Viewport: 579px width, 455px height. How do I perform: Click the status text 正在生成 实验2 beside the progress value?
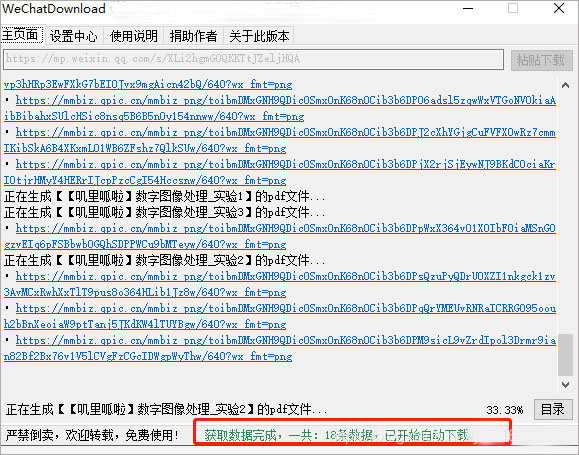point(166,409)
